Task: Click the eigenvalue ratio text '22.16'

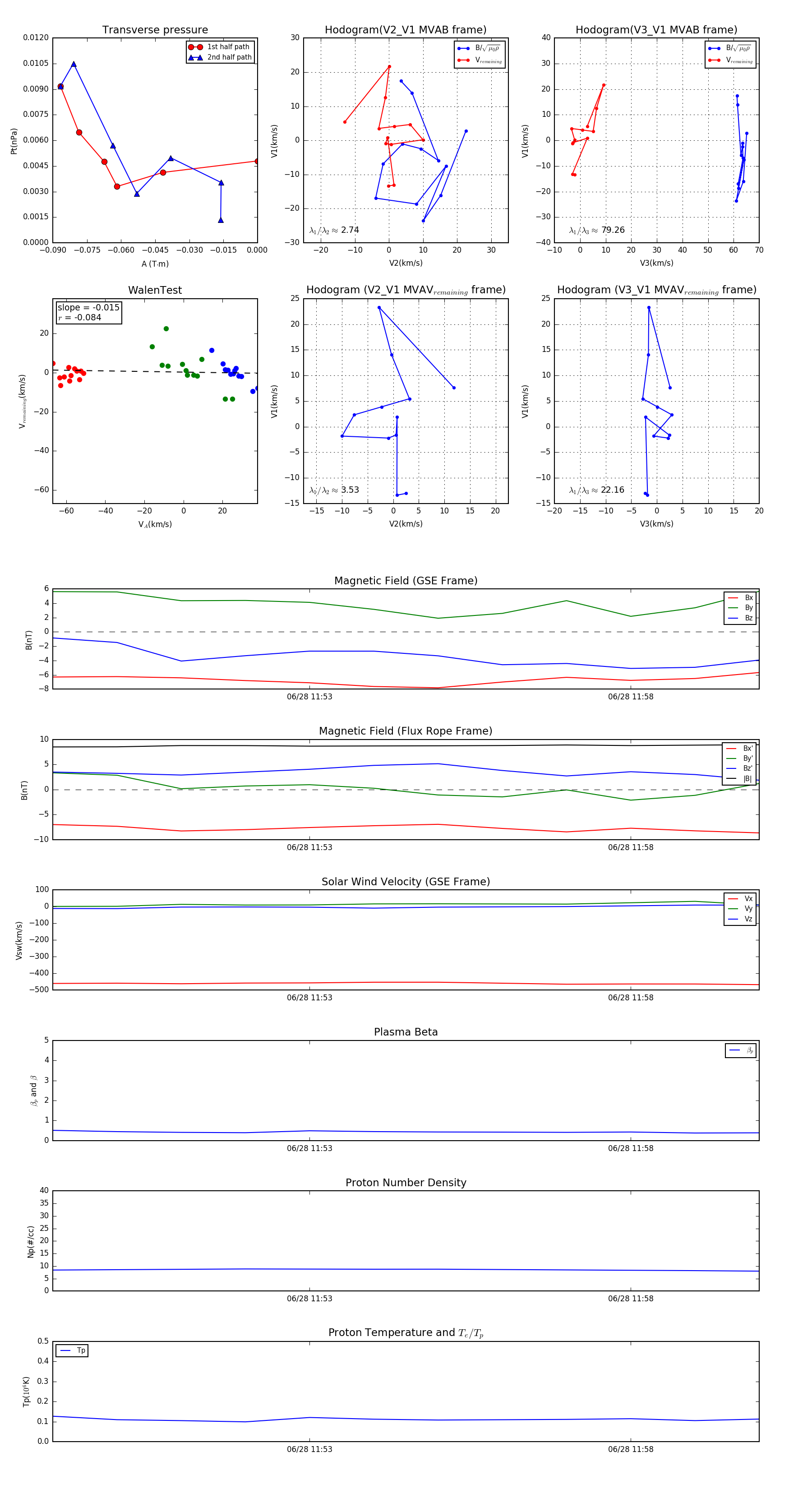Action: 613,490
